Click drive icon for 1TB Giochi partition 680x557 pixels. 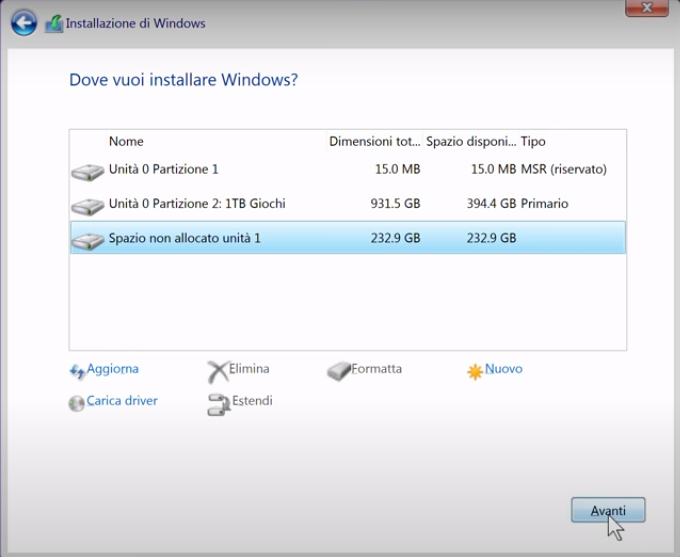(88, 206)
